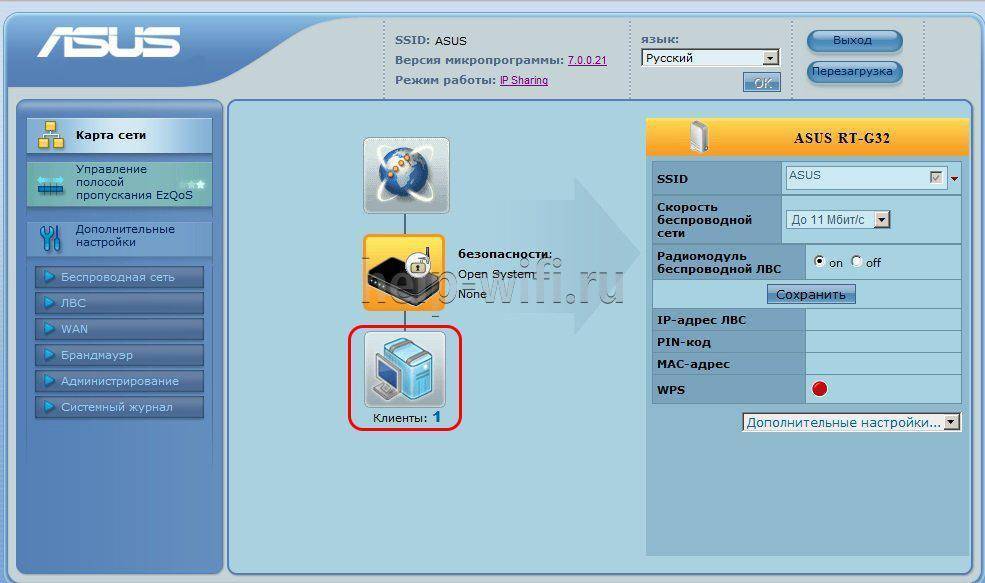The image size is (985, 583).
Task: Turn the wireless radio on
Action: (x=820, y=262)
